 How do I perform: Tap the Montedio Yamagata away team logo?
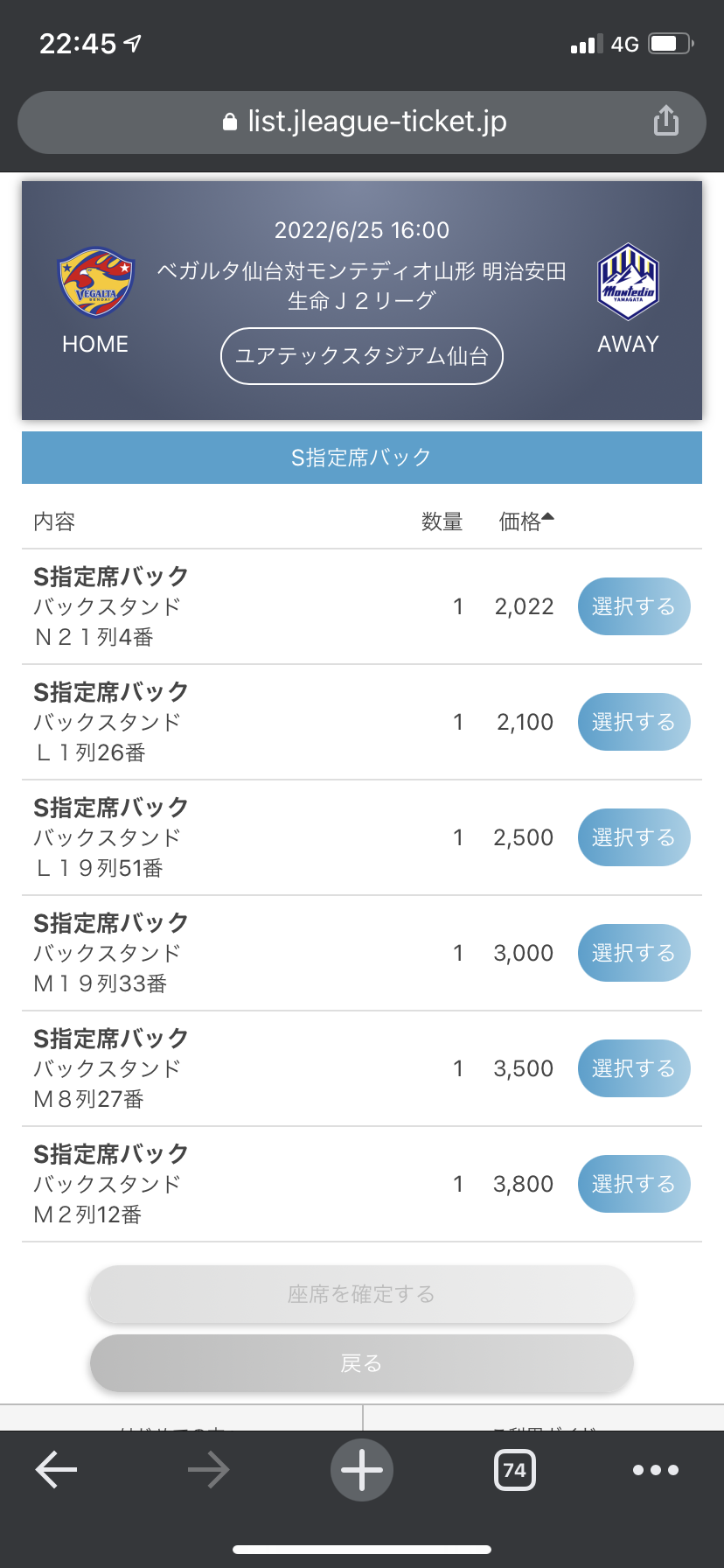(628, 282)
